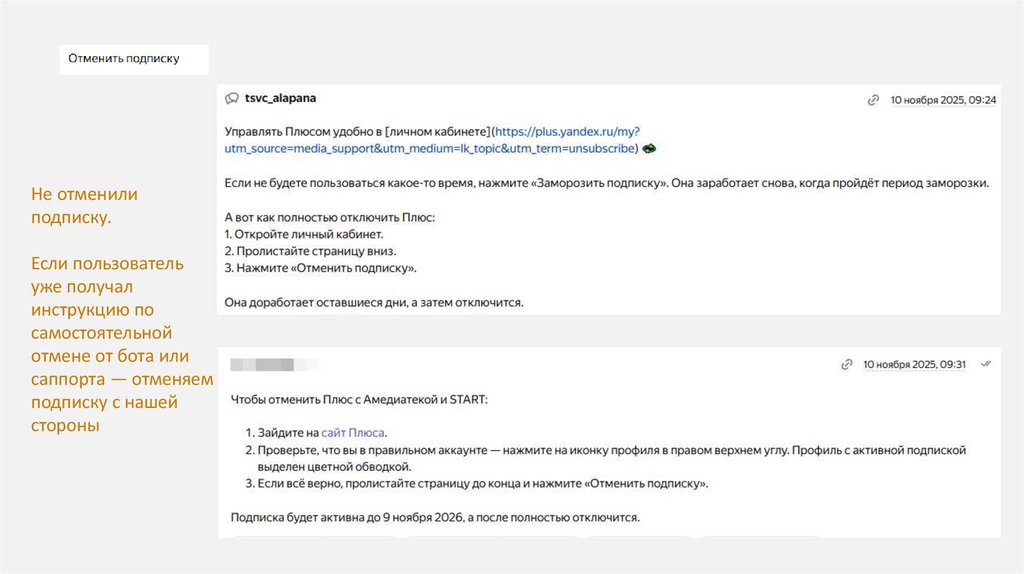Image resolution: width=1024 pixels, height=574 pixels.
Task: Click the timestamp 10 ноября 2025, 09:24
Action: [x=943, y=100]
